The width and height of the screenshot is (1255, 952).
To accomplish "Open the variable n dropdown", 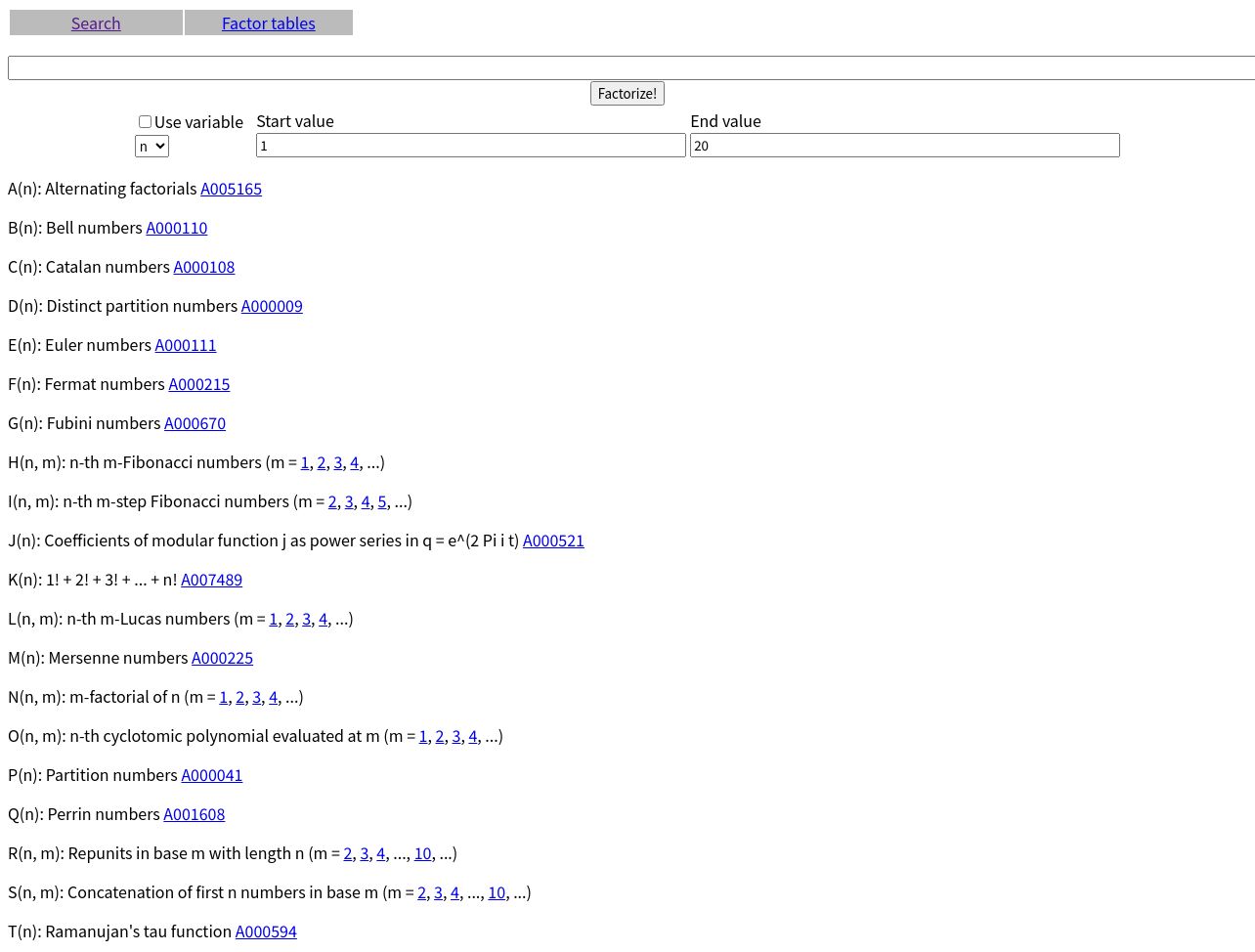I will tap(151, 147).
